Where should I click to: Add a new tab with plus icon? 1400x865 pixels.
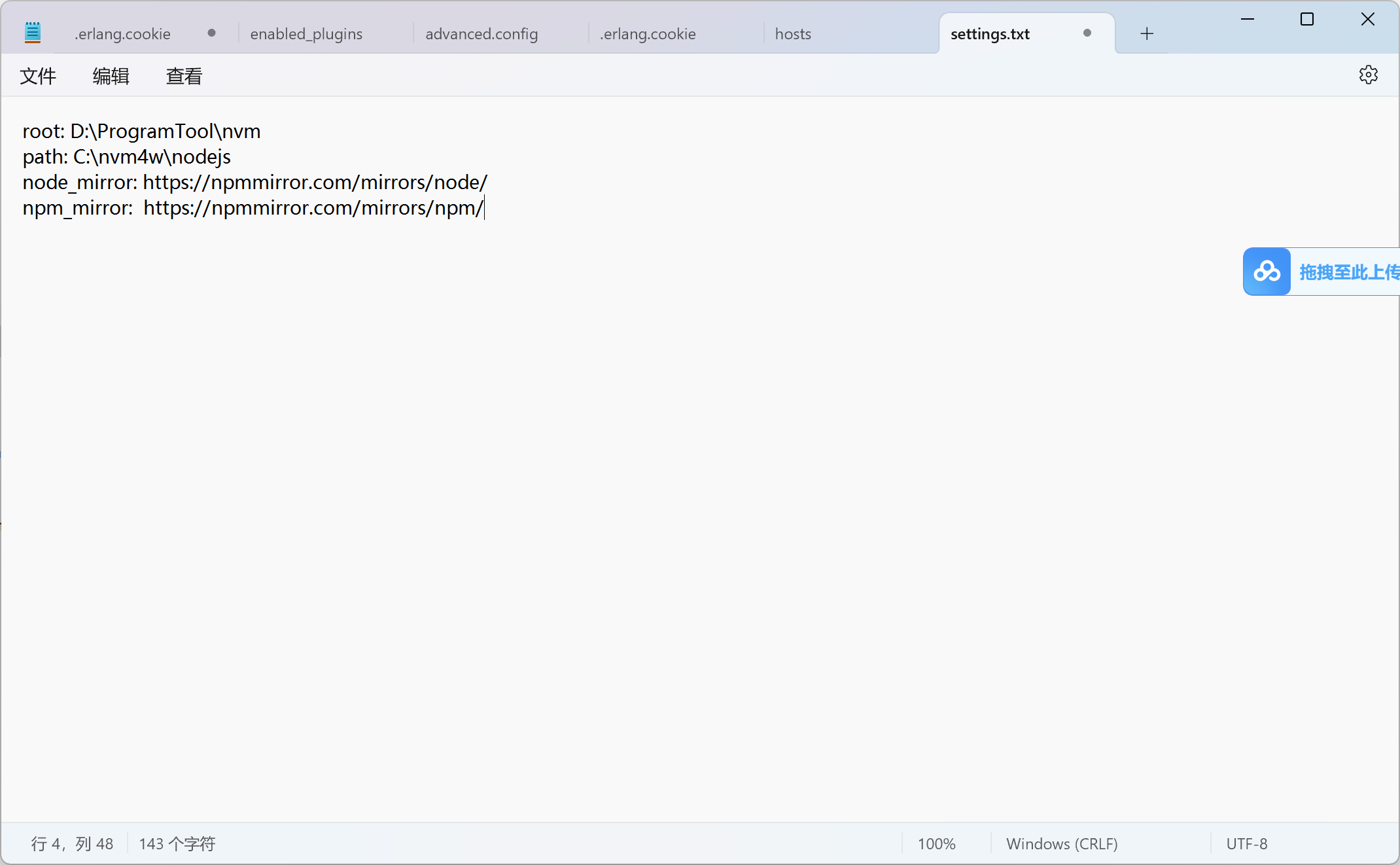[x=1146, y=34]
